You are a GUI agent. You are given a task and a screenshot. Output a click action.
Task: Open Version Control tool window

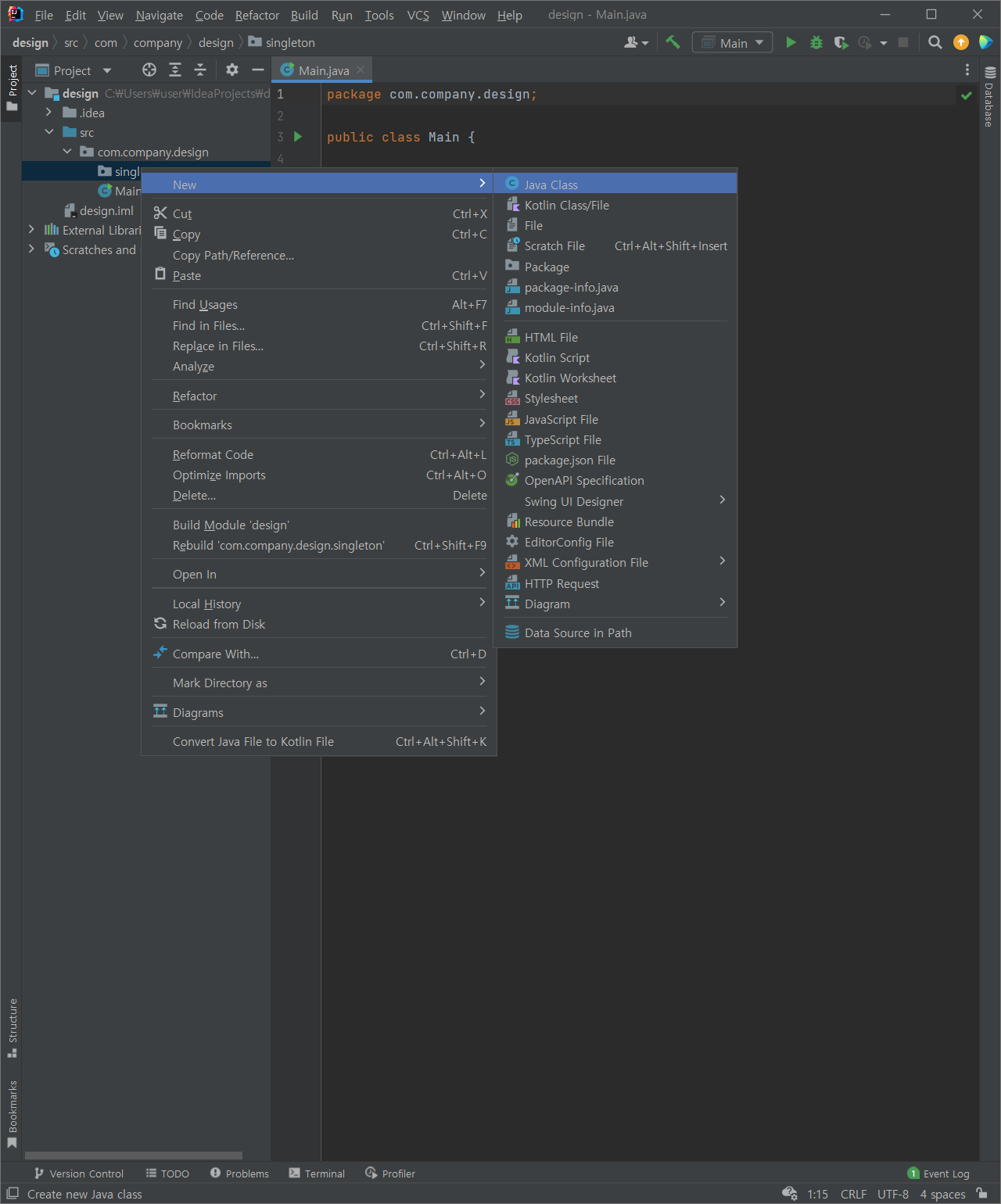click(x=79, y=1174)
